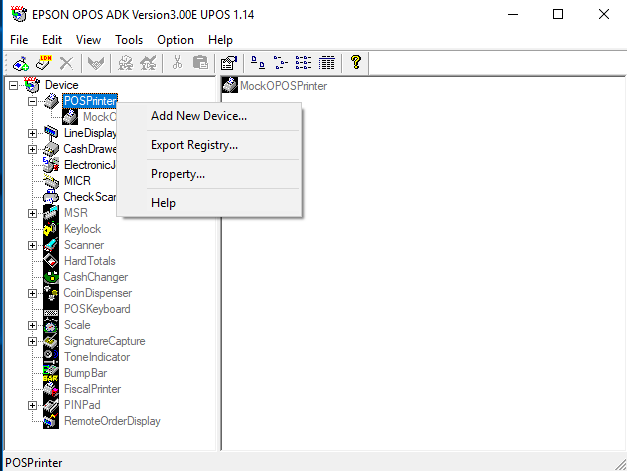
Task: Expand the CashDrawer node
Action: click(32, 149)
